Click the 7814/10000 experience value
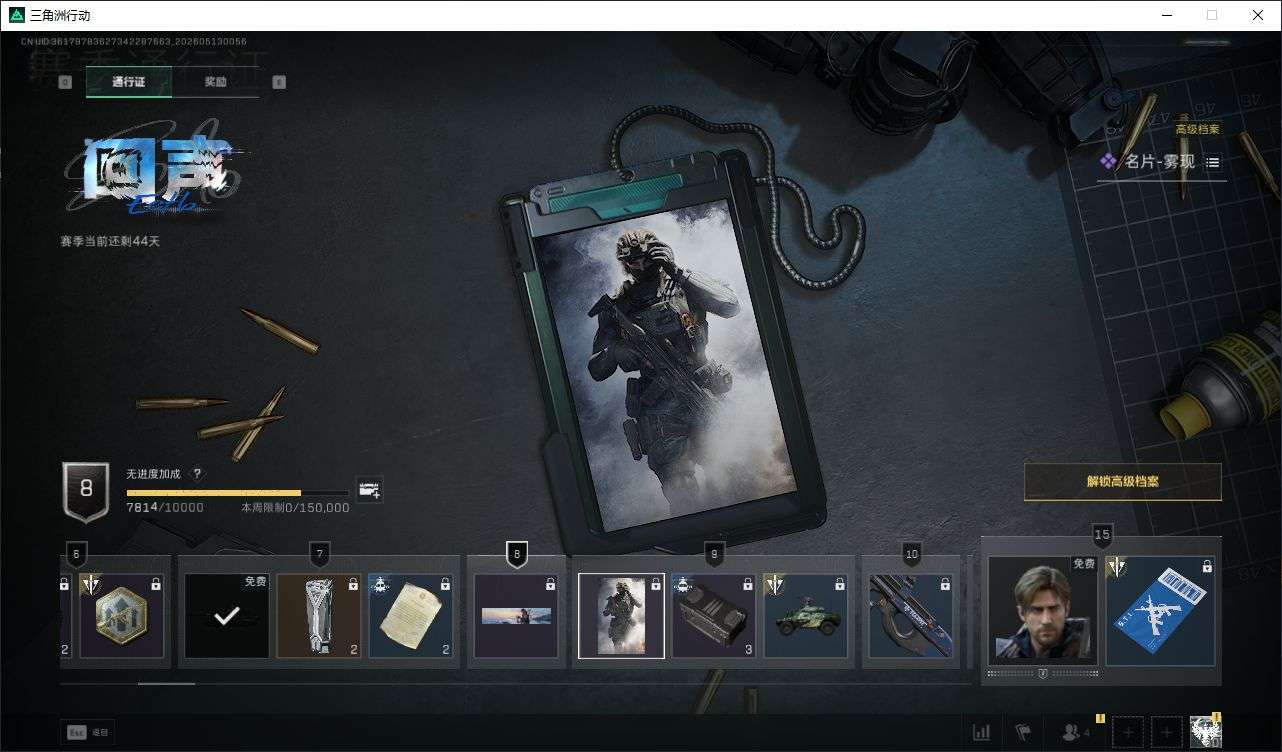 (x=165, y=508)
